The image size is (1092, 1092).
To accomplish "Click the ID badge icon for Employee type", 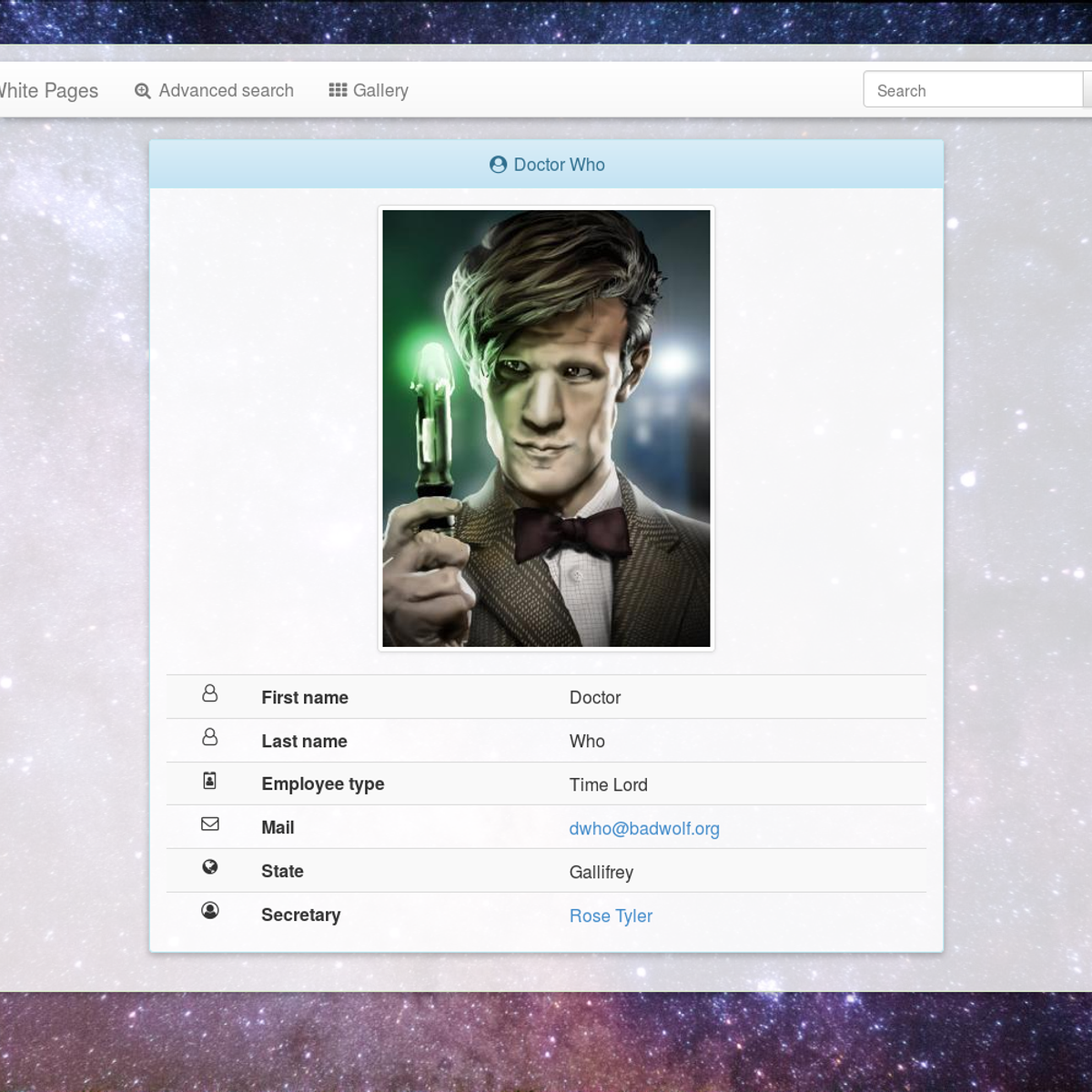I will click(x=209, y=781).
